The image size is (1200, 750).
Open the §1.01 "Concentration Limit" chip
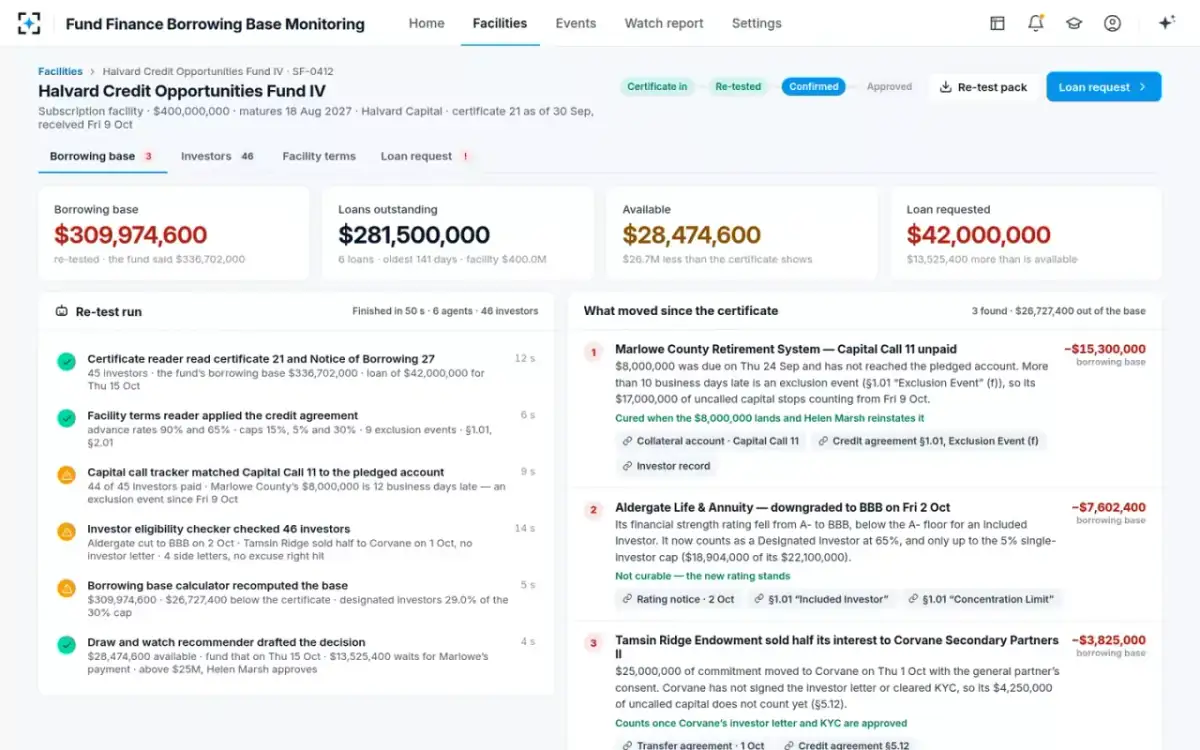(x=980, y=599)
